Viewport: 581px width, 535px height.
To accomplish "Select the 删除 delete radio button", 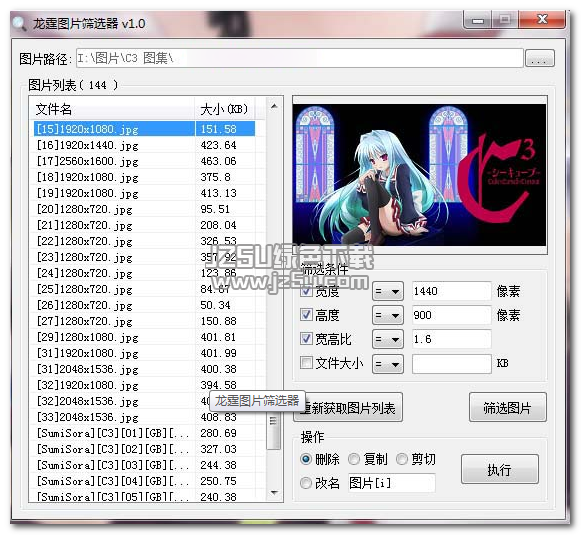I will [x=306, y=459].
